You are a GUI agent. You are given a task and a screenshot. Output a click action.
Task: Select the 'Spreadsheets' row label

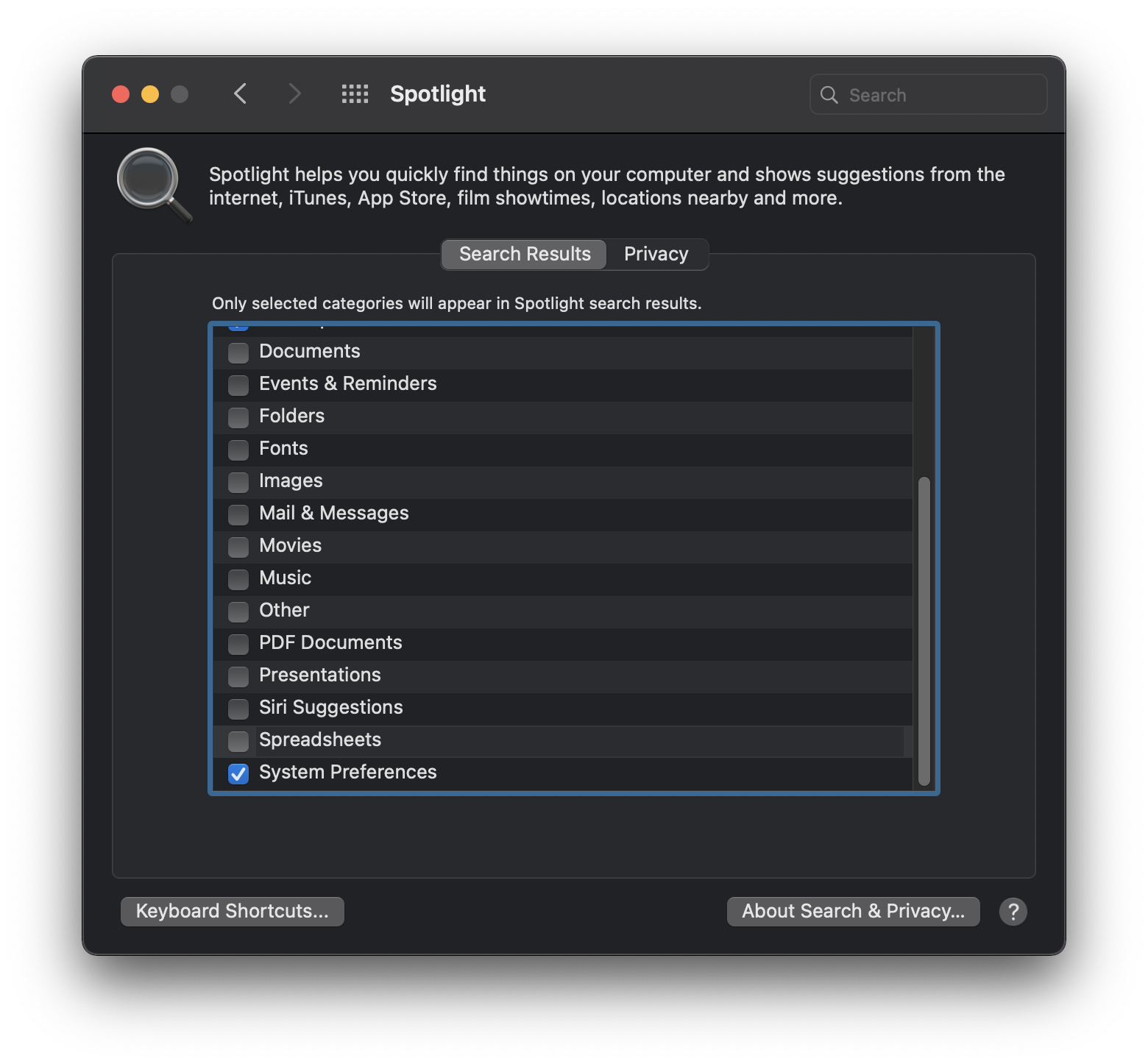click(320, 740)
